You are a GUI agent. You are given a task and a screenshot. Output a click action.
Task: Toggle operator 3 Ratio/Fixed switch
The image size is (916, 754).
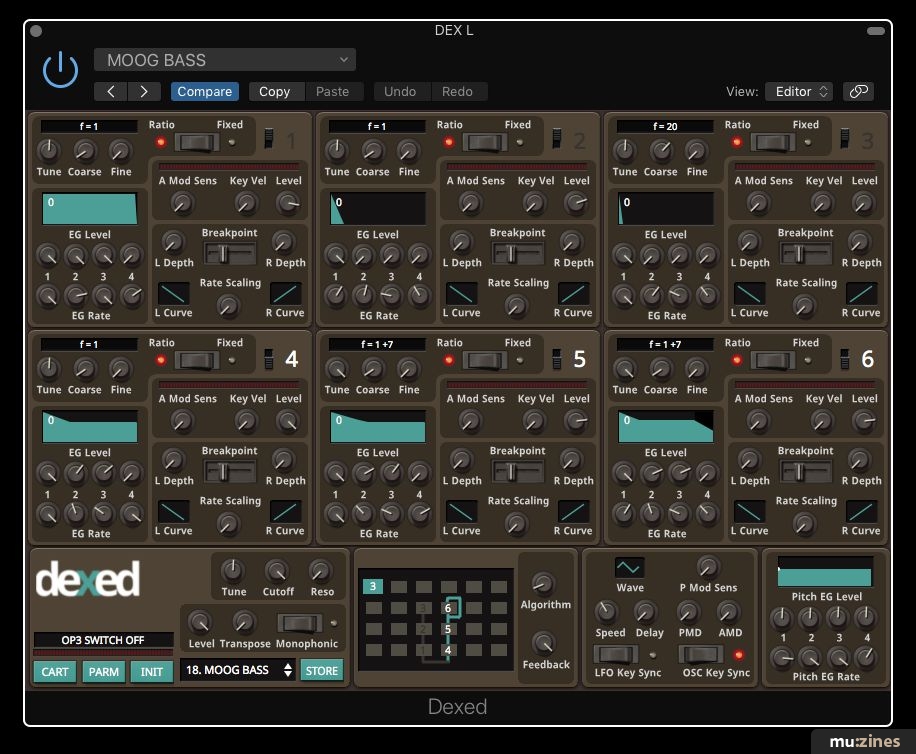(773, 142)
